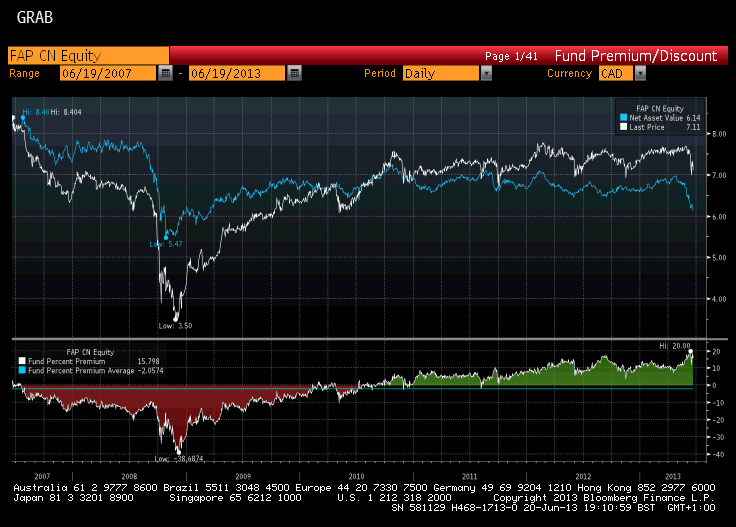Image resolution: width=736 pixels, height=527 pixels.
Task: Click the 6.00 price axis value
Action: (x=719, y=217)
